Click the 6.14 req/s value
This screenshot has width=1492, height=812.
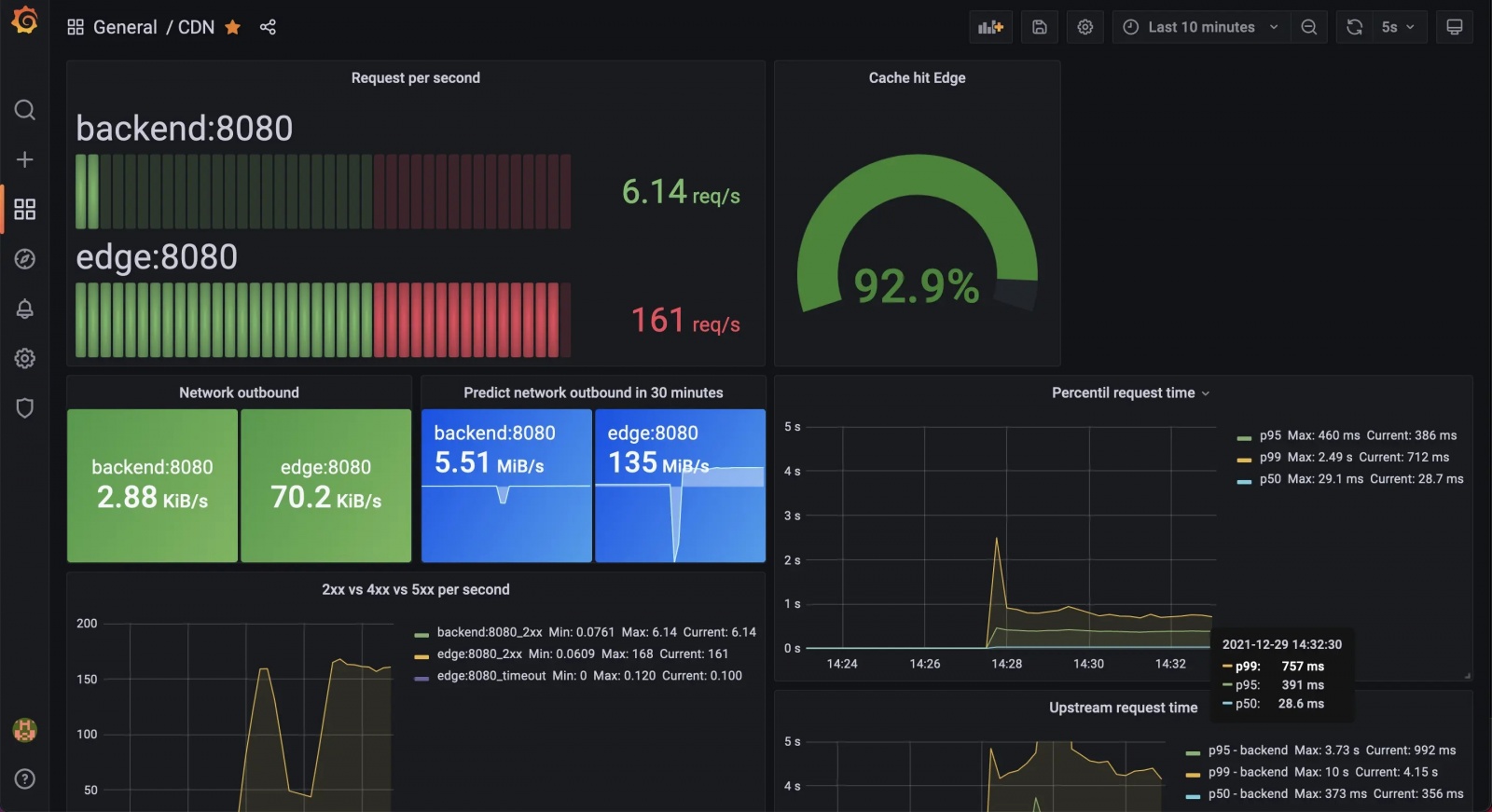(681, 192)
